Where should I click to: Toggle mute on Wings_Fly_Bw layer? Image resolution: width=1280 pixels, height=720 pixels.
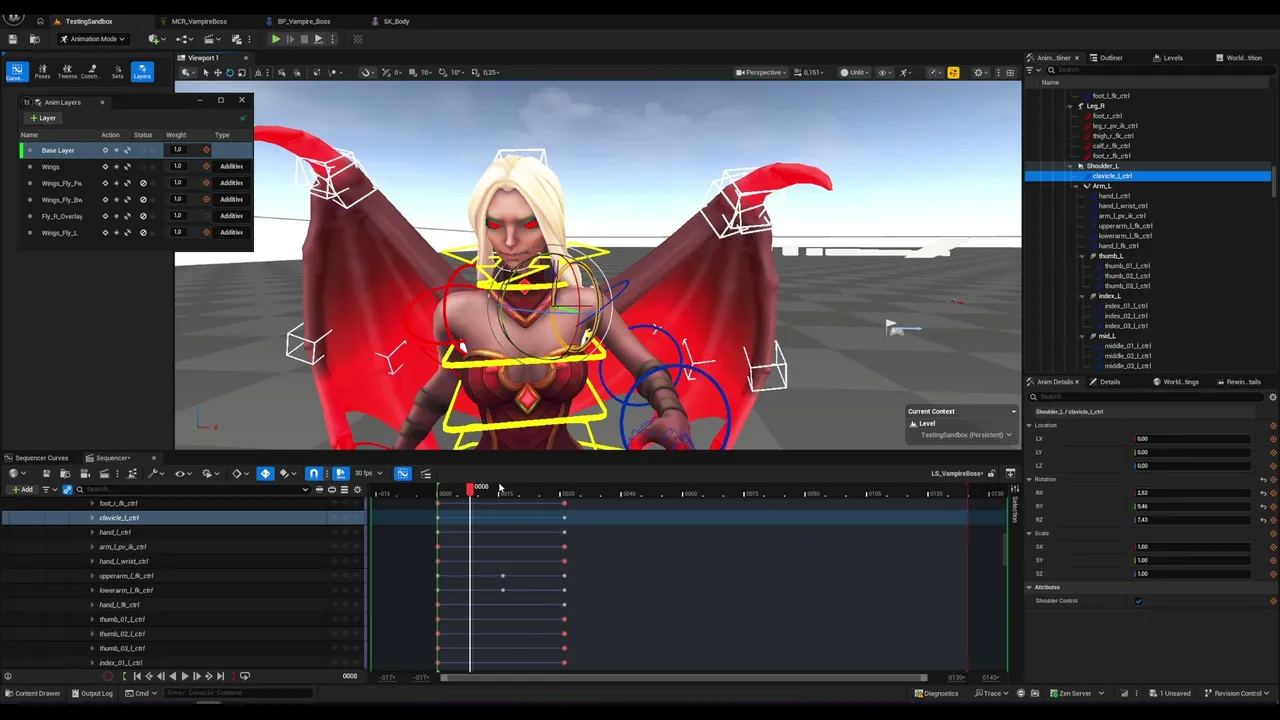[143, 199]
